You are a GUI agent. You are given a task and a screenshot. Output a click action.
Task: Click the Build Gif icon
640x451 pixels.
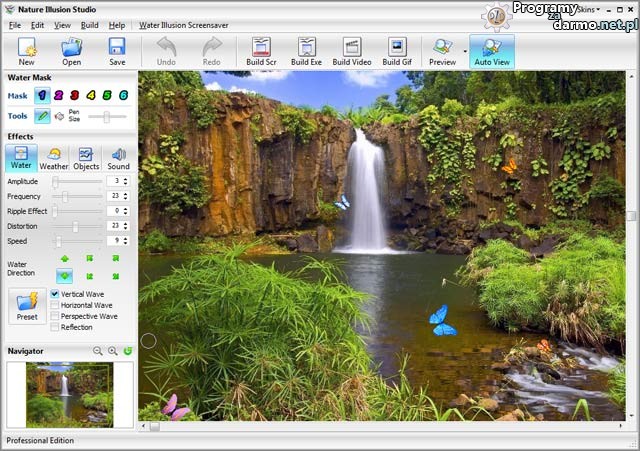point(397,51)
